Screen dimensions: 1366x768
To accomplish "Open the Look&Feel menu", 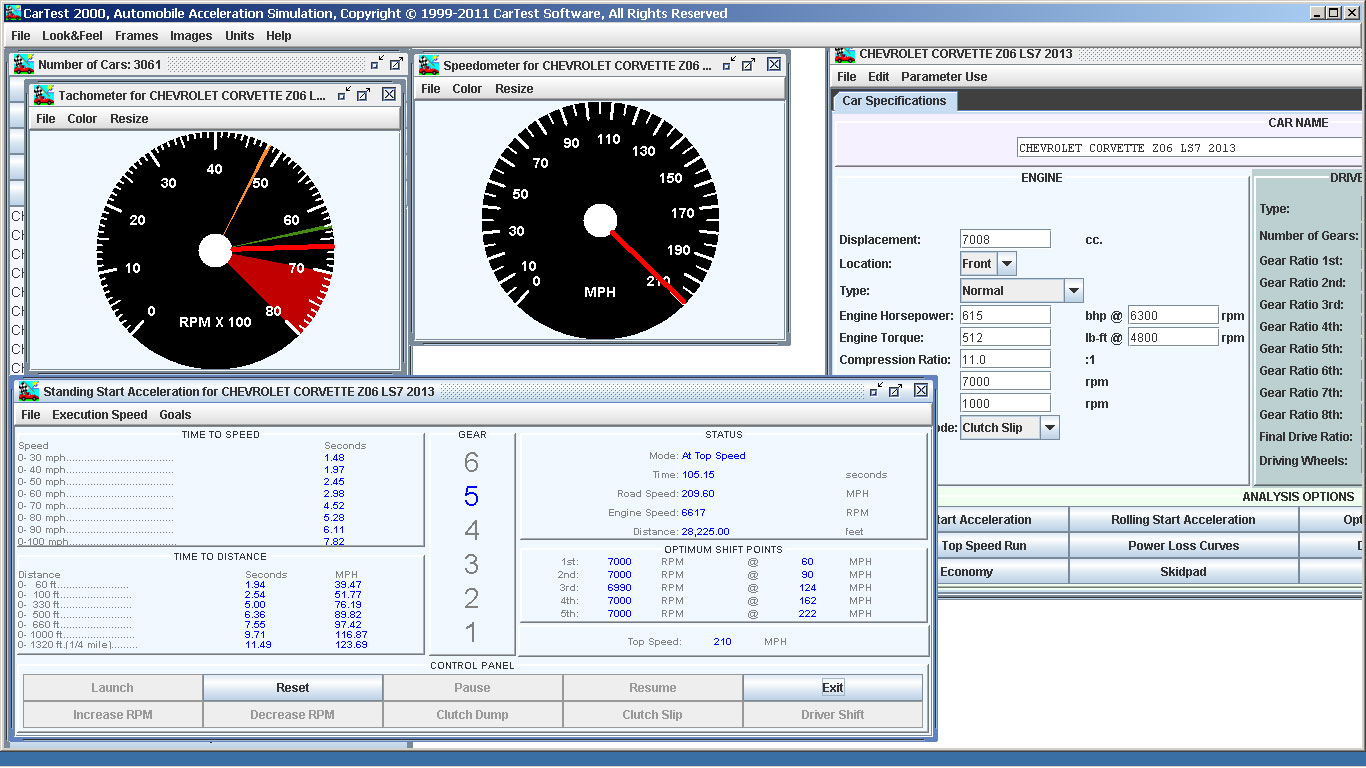I will pos(72,35).
